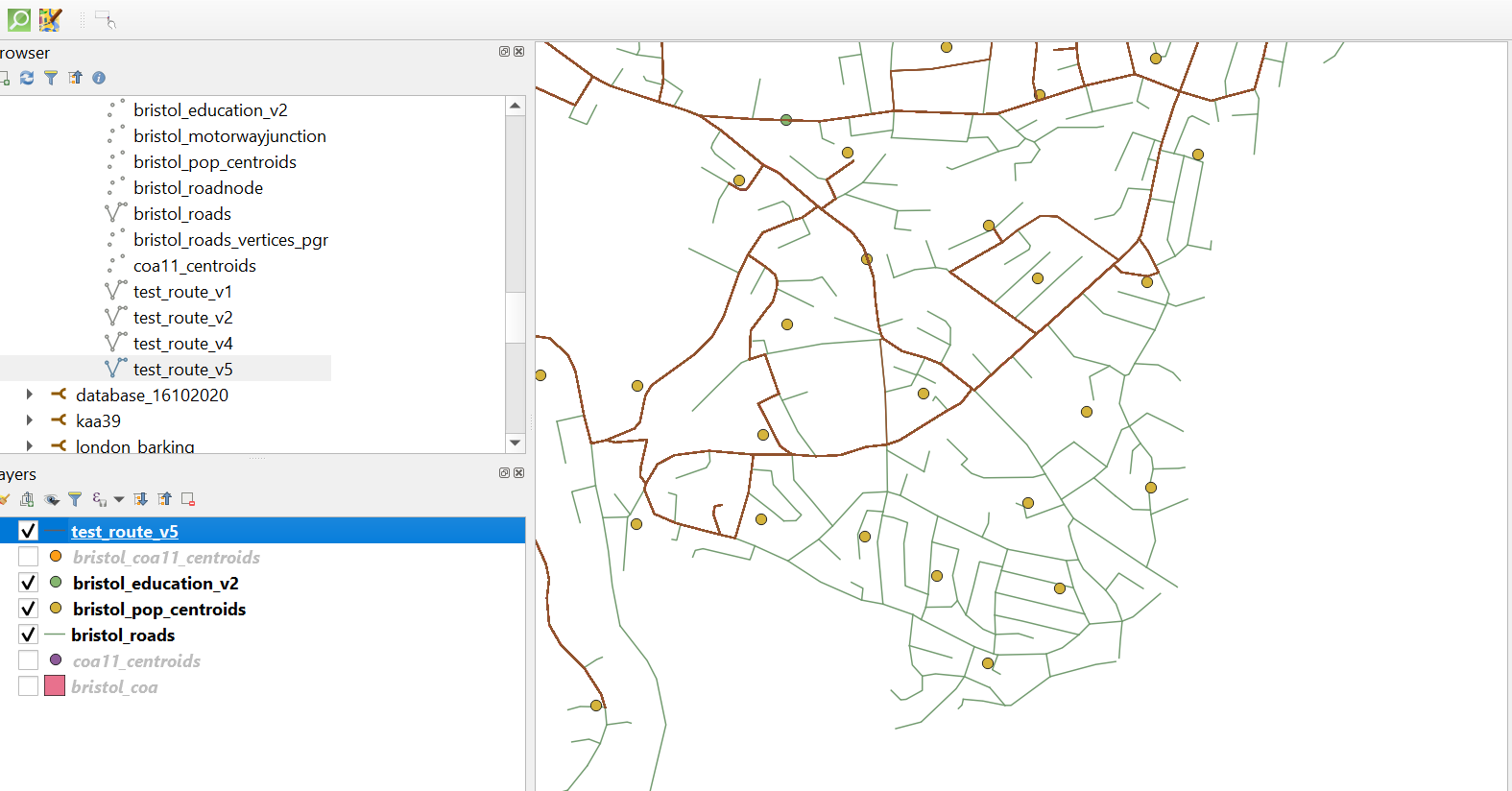Viewport: 1512px width, 791px height.
Task: Click green education point on the map
Action: tap(786, 120)
